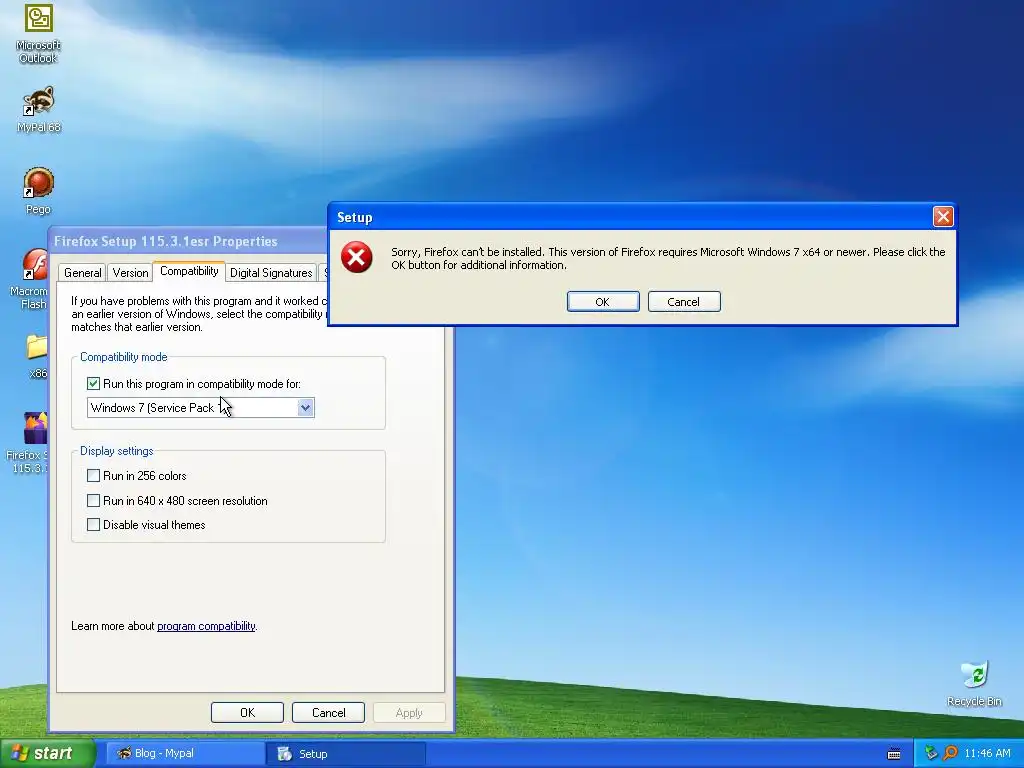
Task: Activate the Setup taskbar button
Action: click(345, 754)
